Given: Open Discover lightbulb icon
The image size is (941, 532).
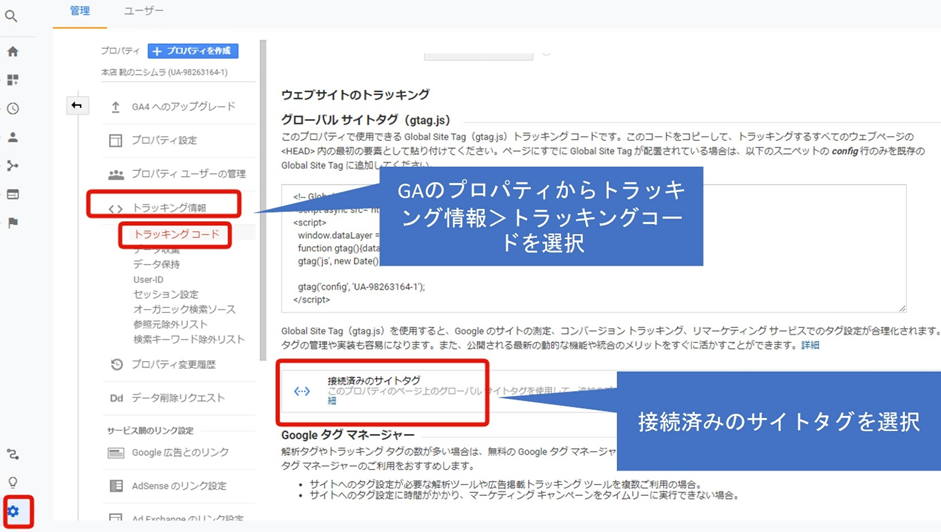Looking at the screenshot, I should pos(13,483).
